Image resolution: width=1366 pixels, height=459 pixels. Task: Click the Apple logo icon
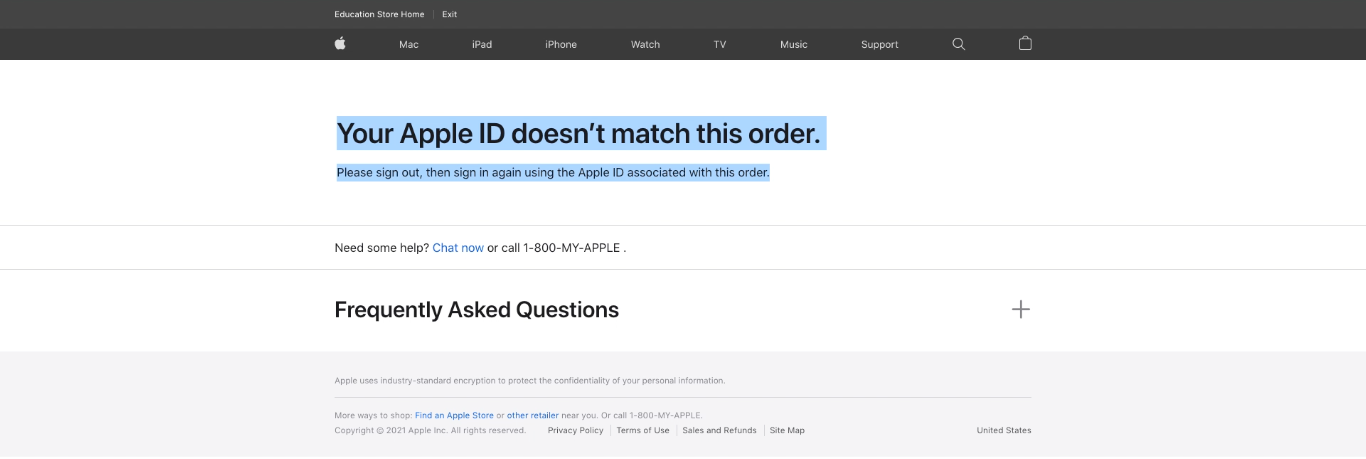click(340, 44)
